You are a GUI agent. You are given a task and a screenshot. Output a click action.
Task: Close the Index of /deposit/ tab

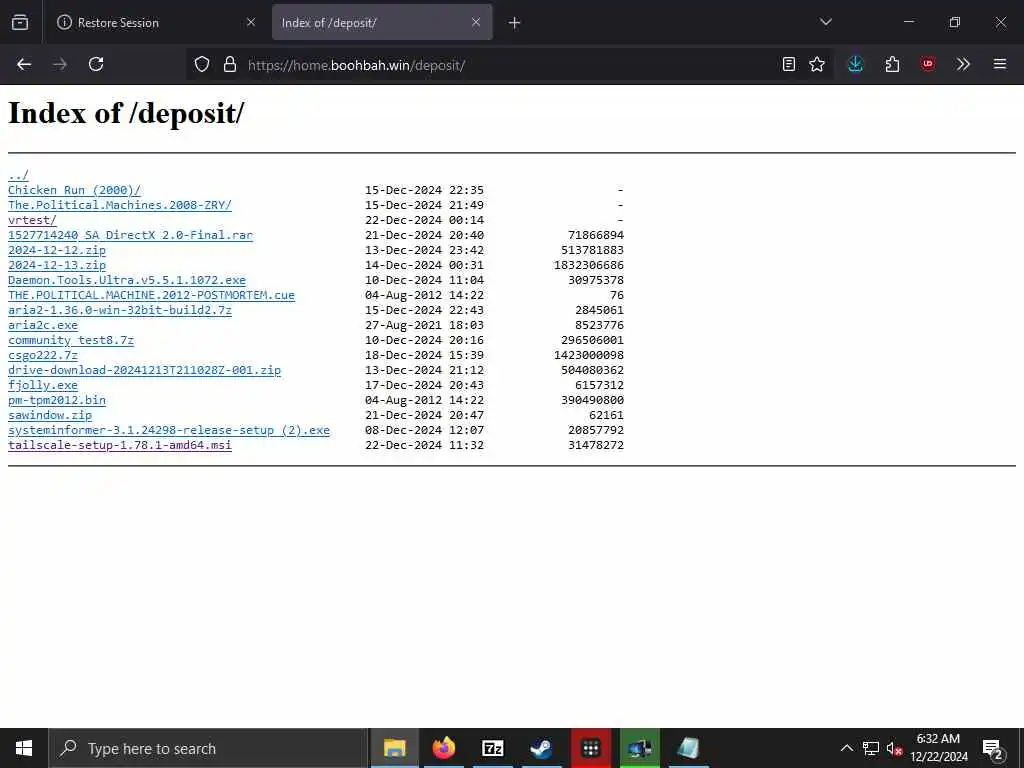[476, 22]
